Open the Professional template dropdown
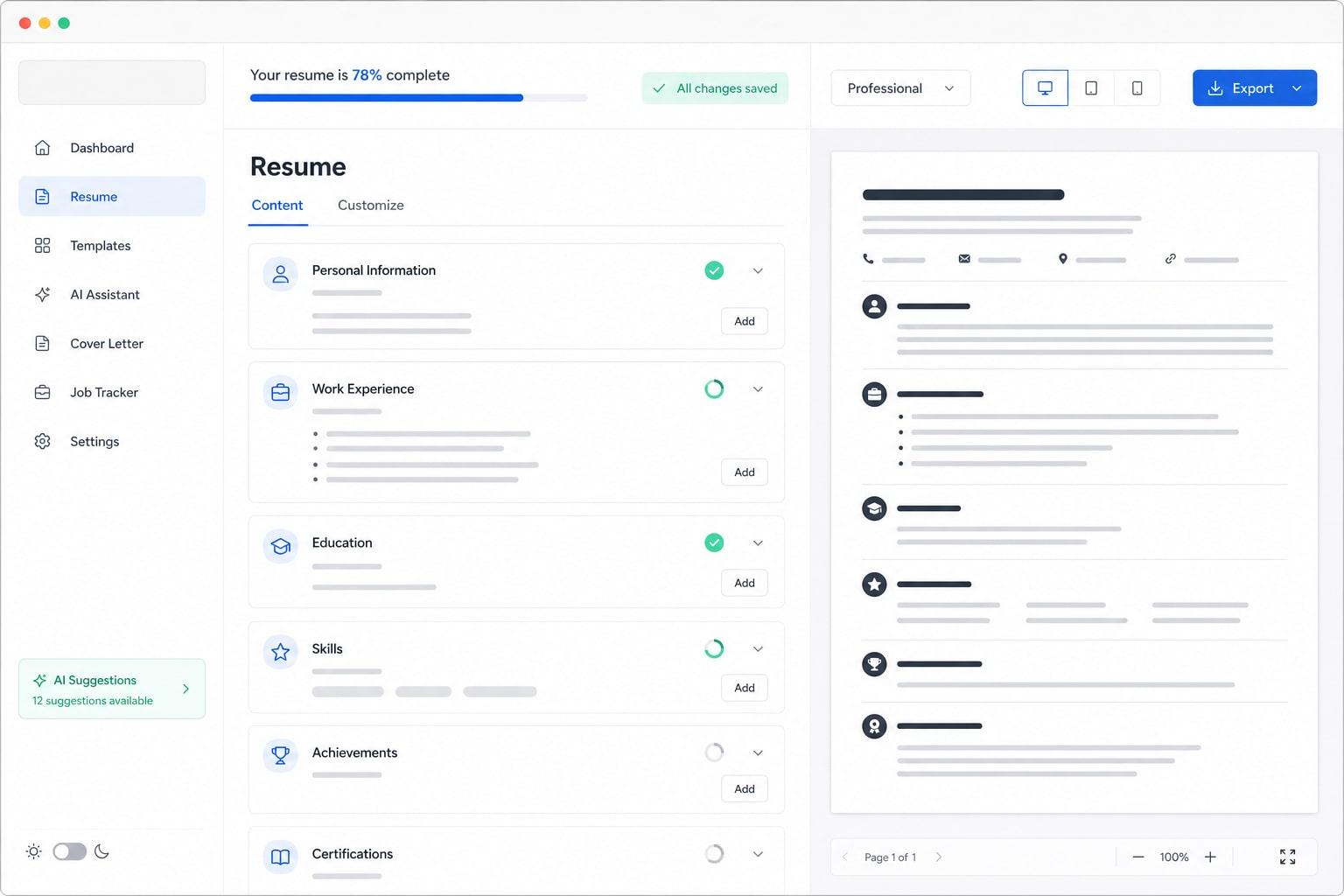Viewport: 1344px width, 896px height. pyautogui.click(x=900, y=88)
